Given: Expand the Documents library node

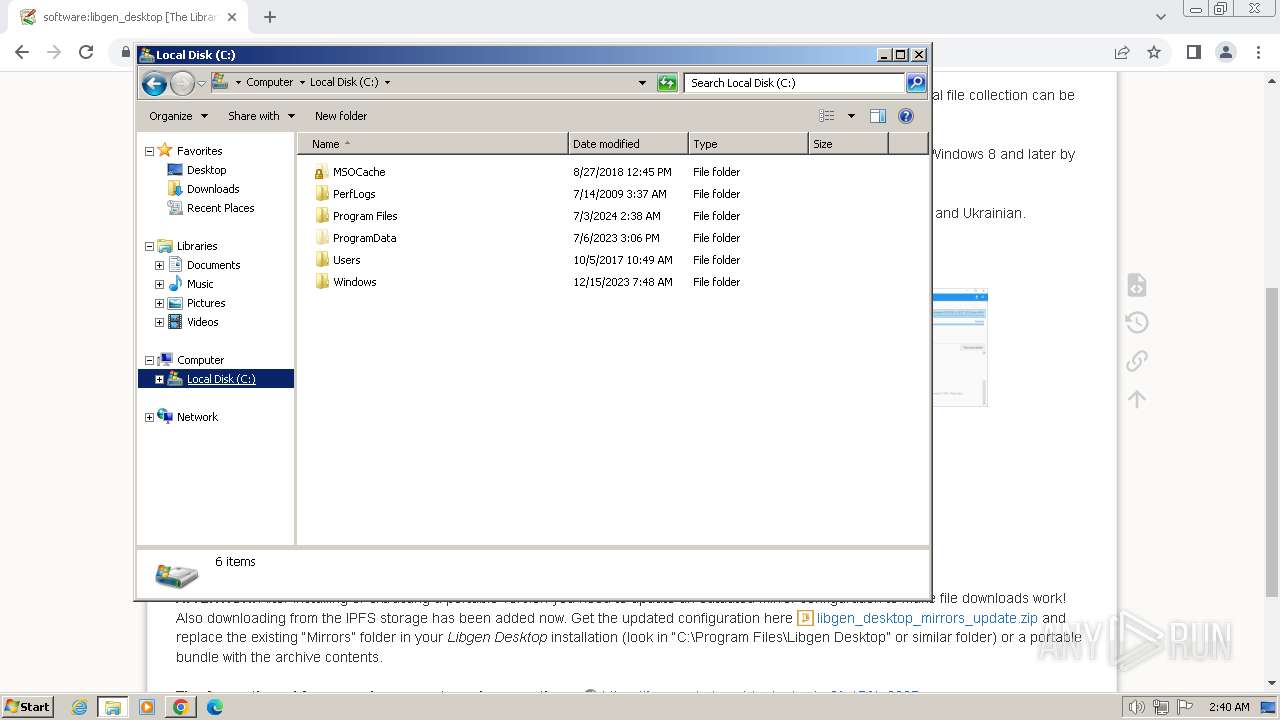Looking at the screenshot, I should [159, 265].
